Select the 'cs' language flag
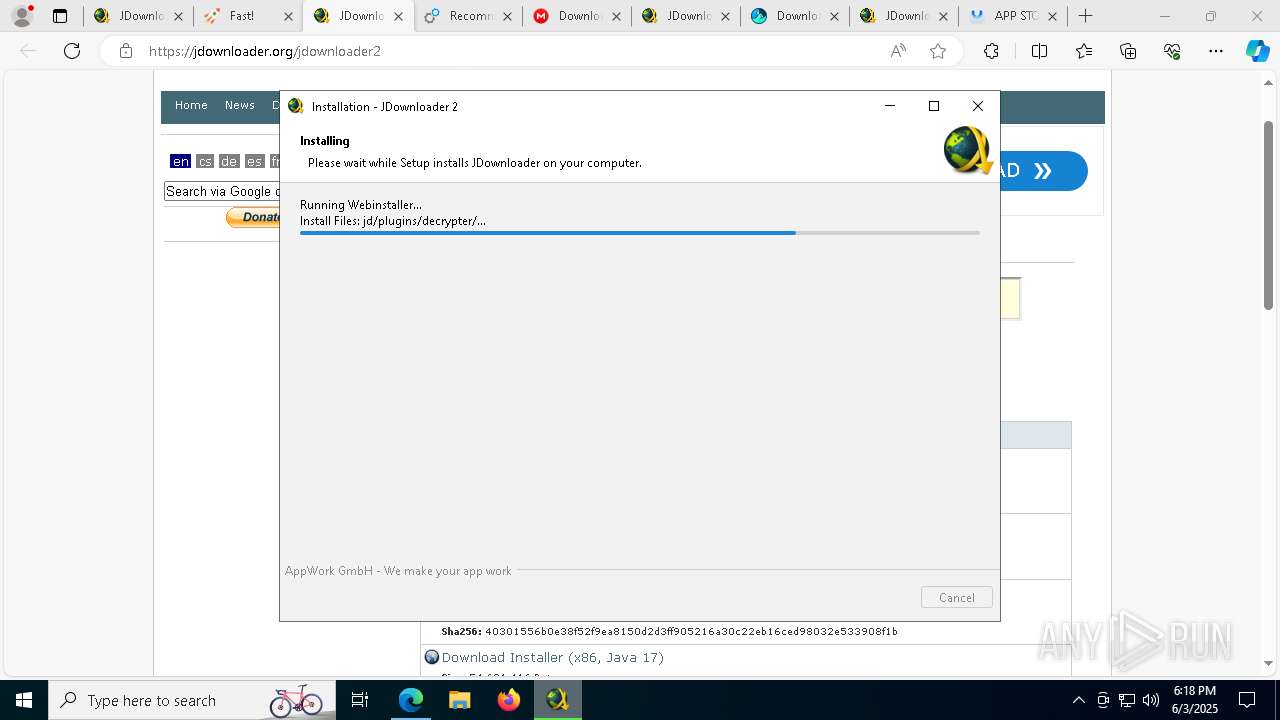The height and width of the screenshot is (720, 1280). pyautogui.click(x=205, y=161)
